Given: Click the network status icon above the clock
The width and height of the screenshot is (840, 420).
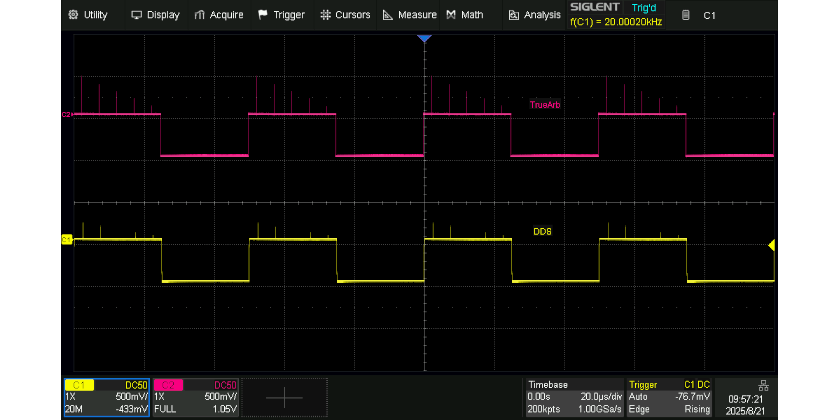Looking at the screenshot, I should coord(764,385).
